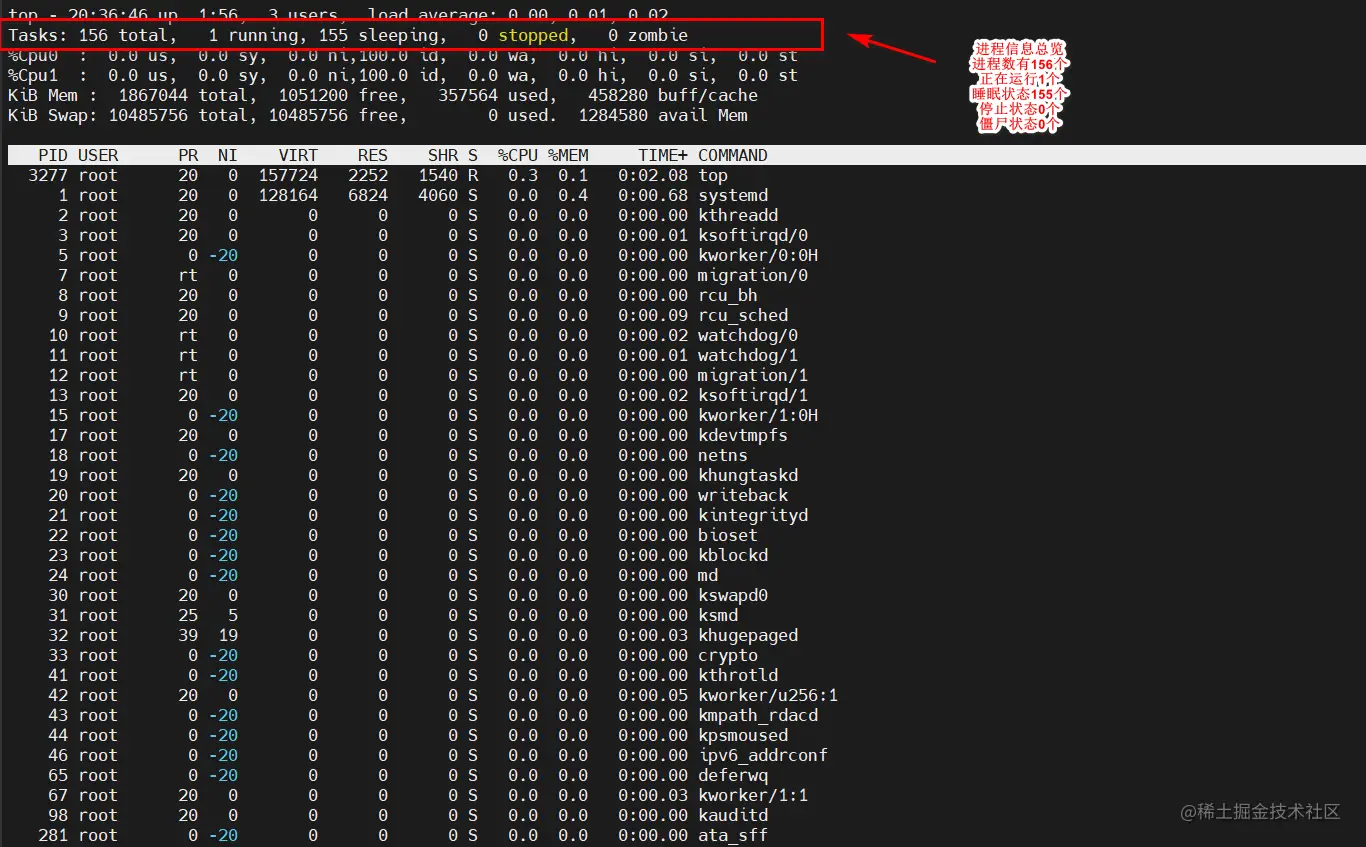Click the 155 sleeping text
Image resolution: width=1366 pixels, height=847 pixels.
[x=378, y=35]
